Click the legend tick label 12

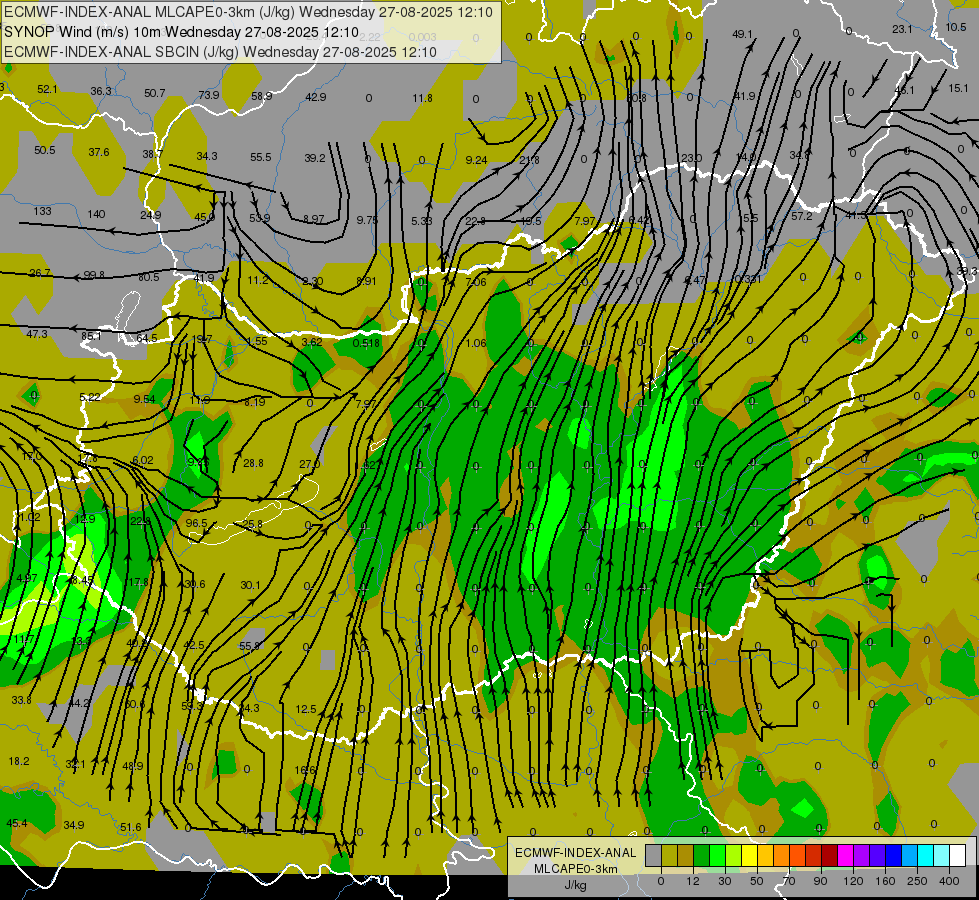pyautogui.click(x=693, y=881)
